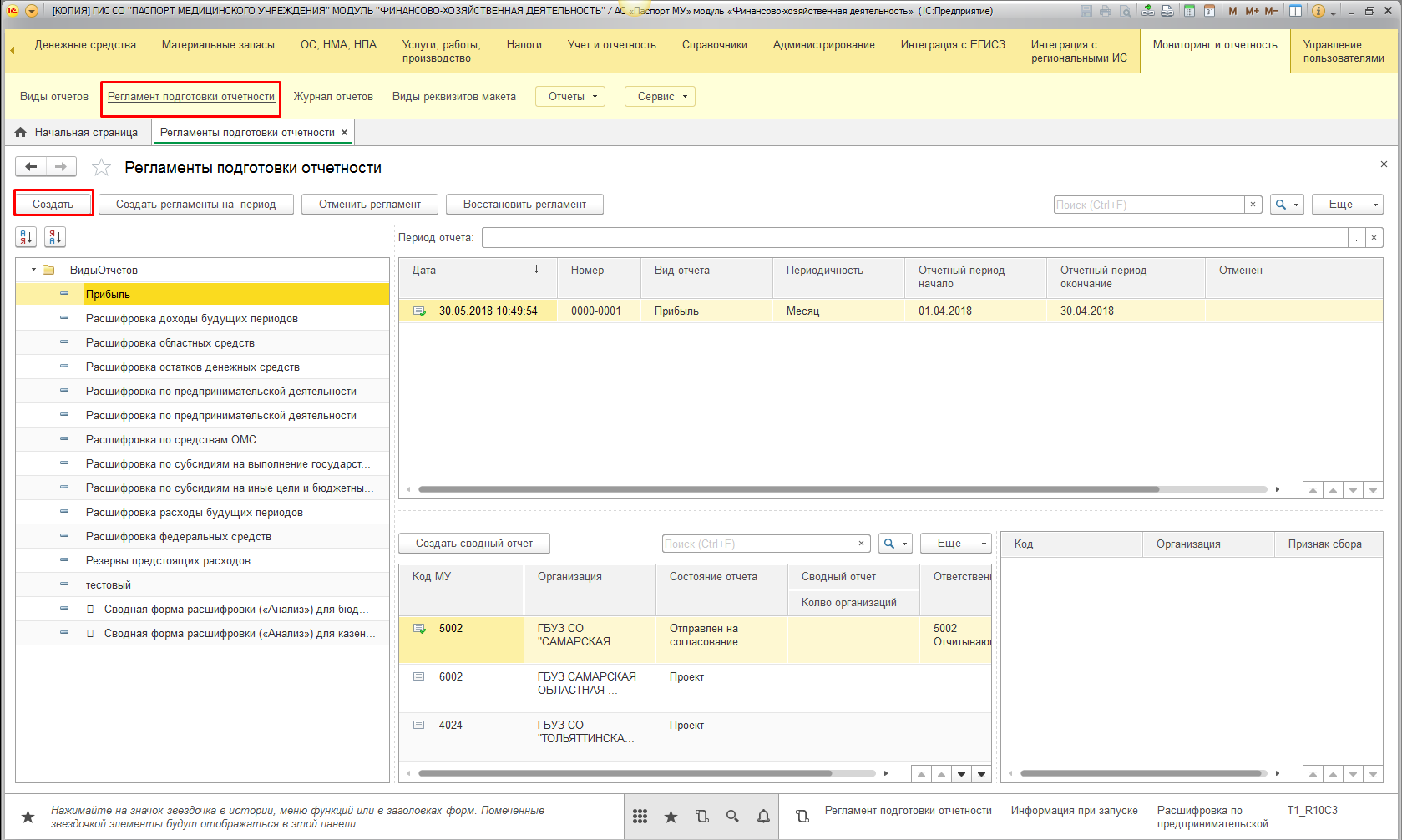Click the Отменить регламент button
The image size is (1402, 840).
point(369,205)
